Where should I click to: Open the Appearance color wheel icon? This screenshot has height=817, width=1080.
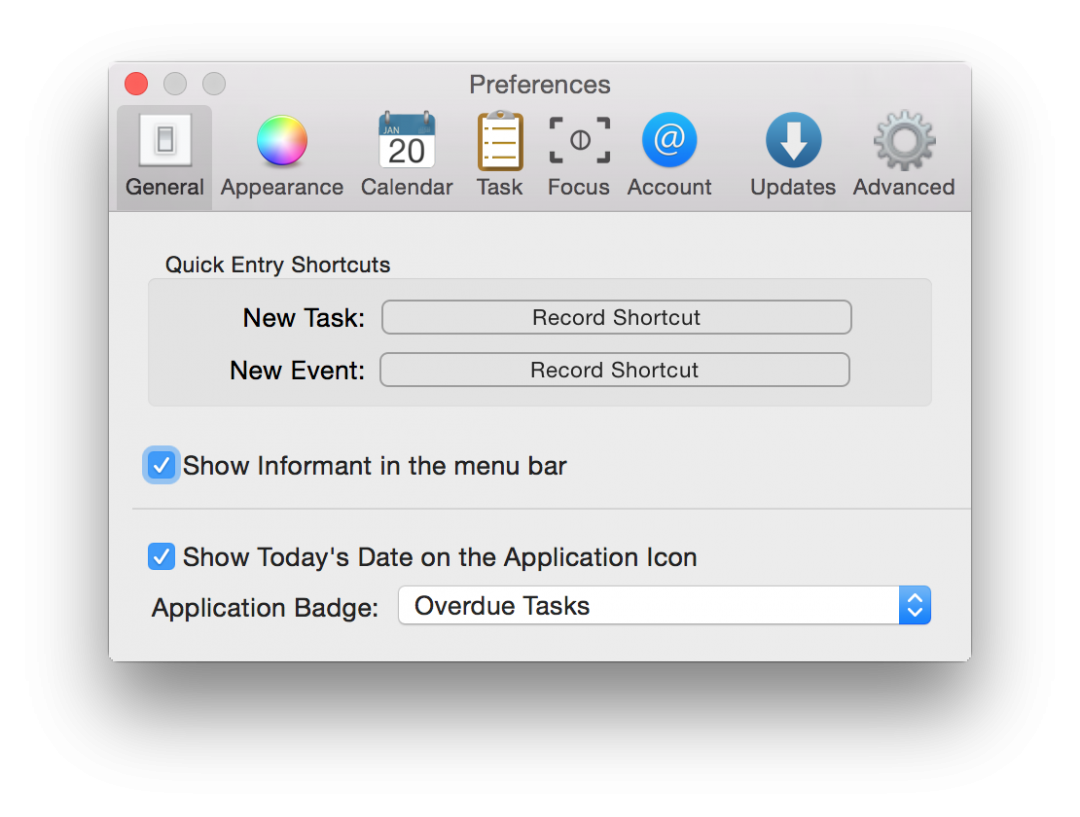click(281, 141)
